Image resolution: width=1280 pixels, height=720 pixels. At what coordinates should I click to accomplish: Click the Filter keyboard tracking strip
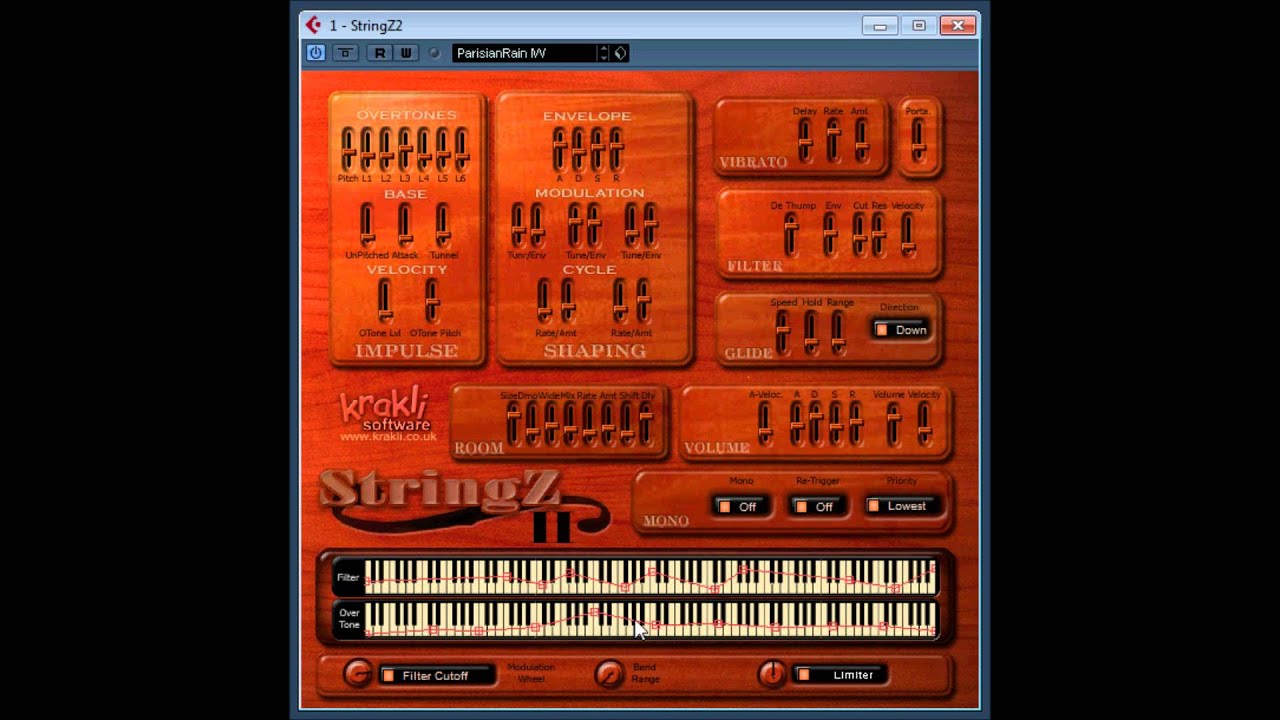click(650, 577)
